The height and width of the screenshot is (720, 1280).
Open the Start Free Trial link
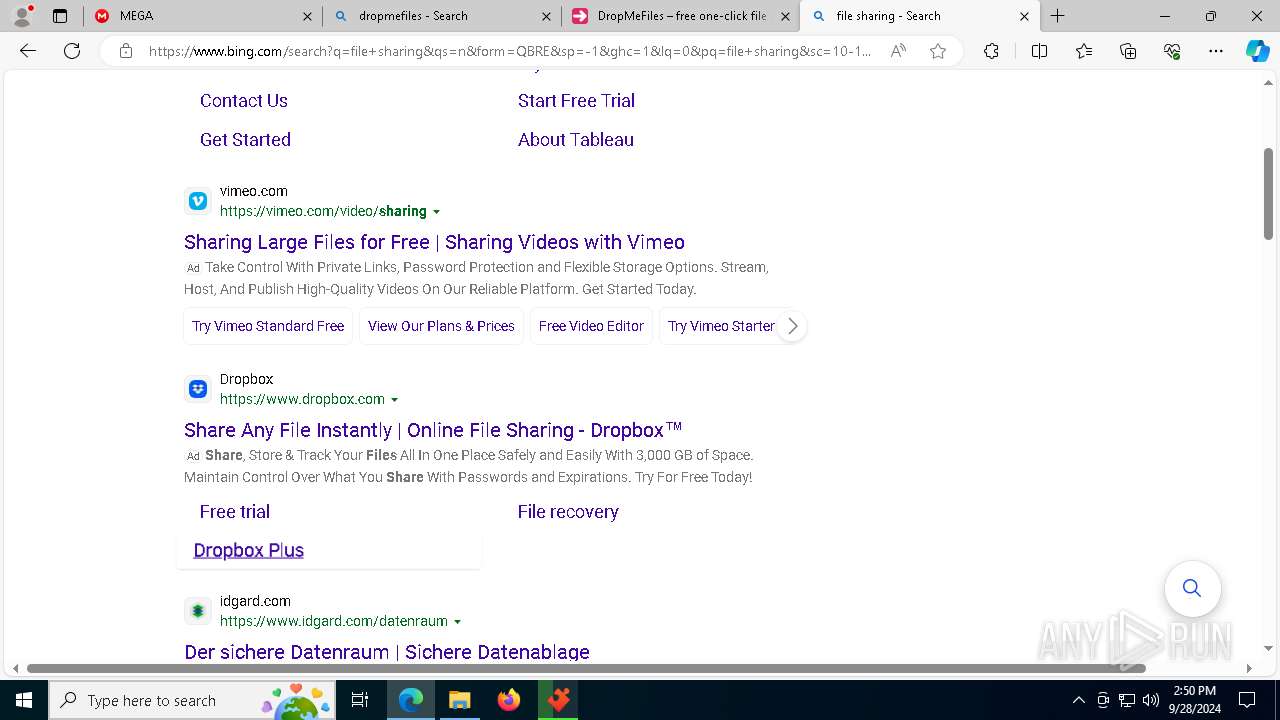tap(576, 101)
